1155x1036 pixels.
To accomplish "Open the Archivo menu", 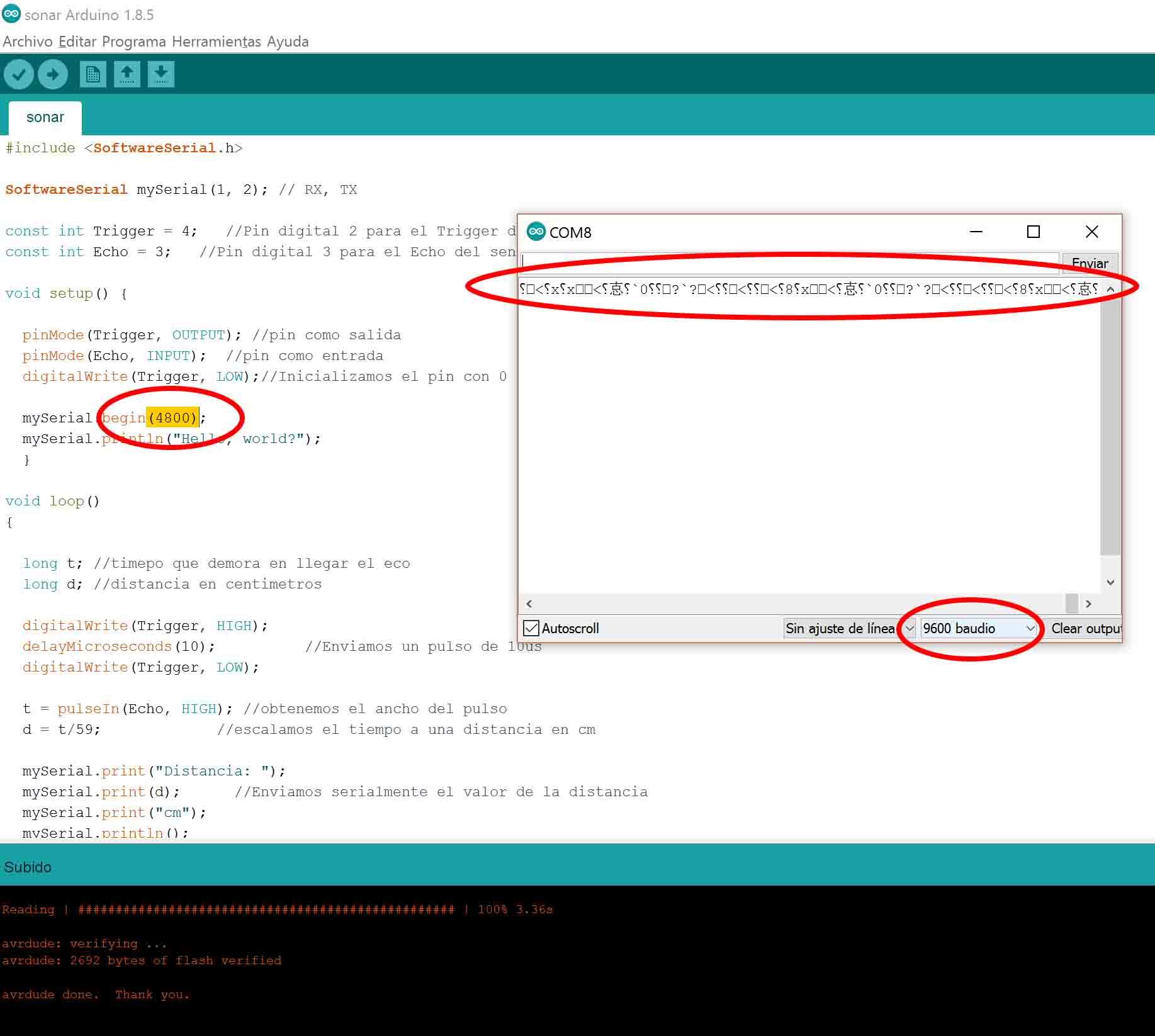I will pyautogui.click(x=28, y=42).
